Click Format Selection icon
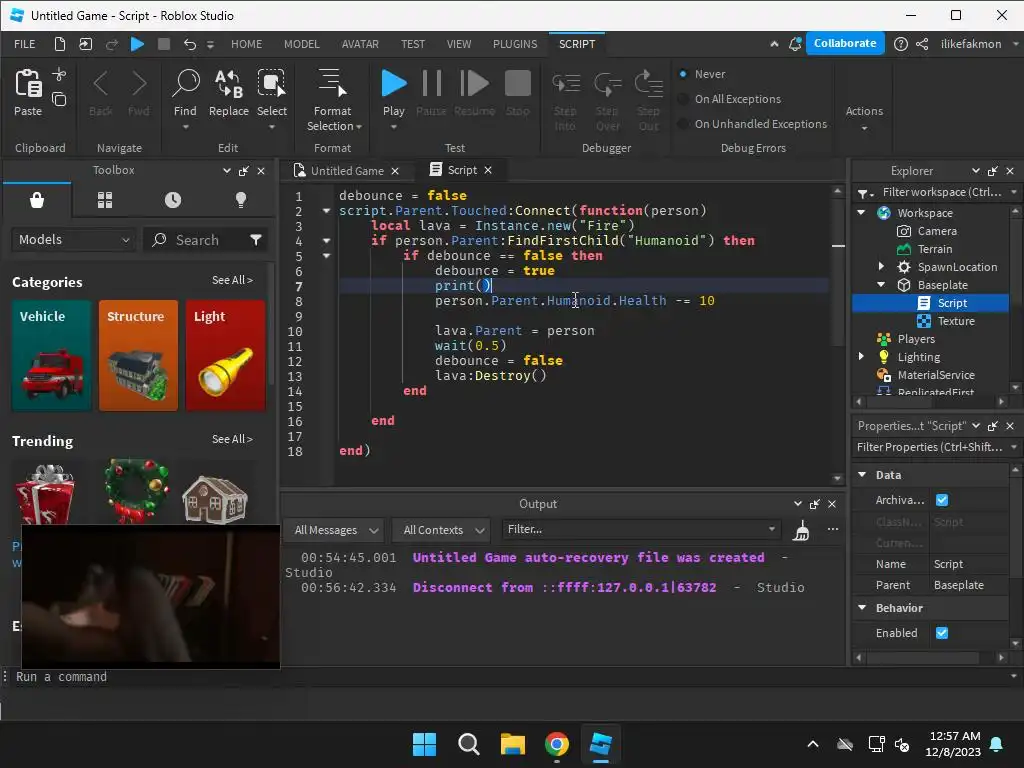The image size is (1024, 768). pos(332,84)
